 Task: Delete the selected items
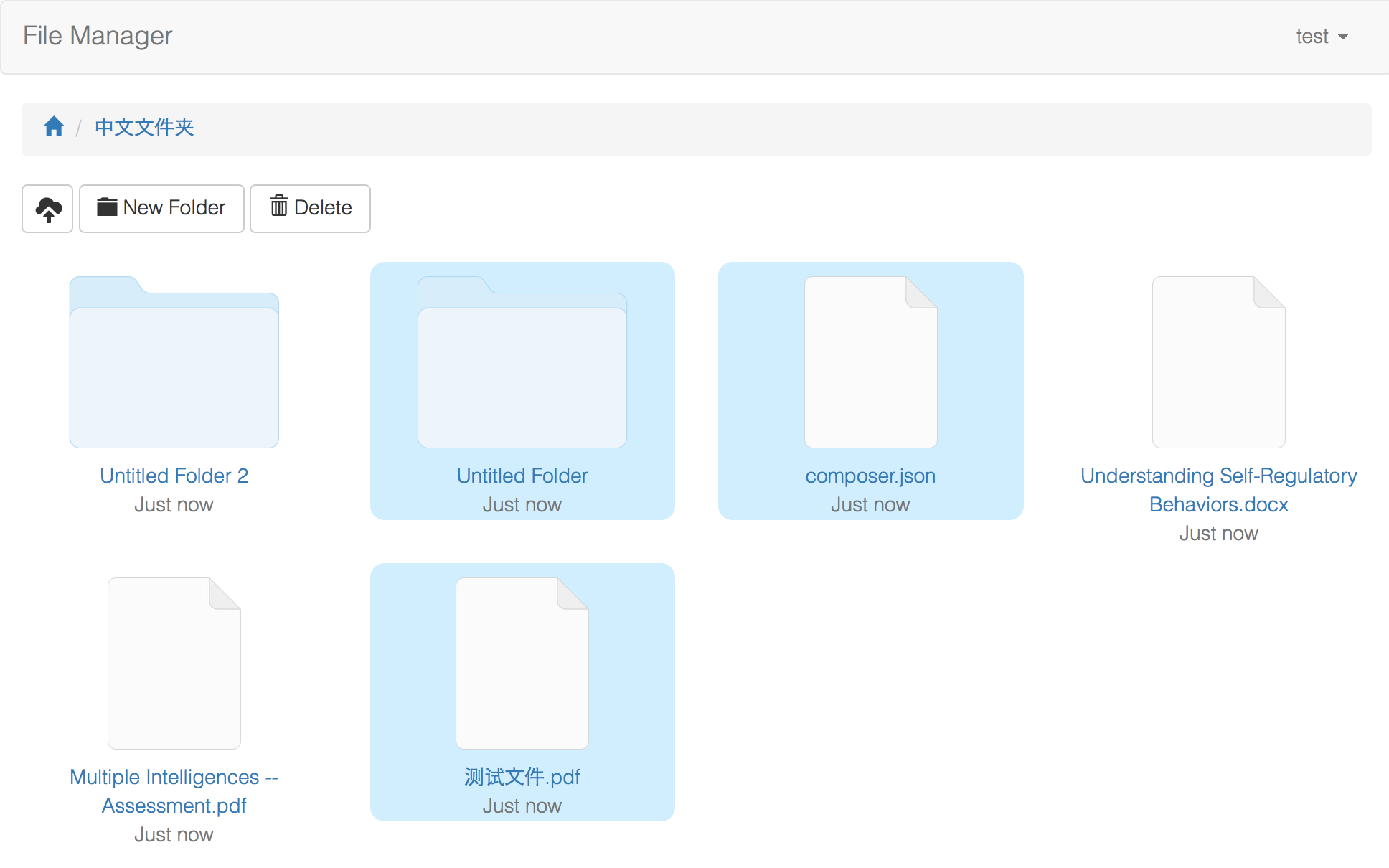(x=310, y=208)
